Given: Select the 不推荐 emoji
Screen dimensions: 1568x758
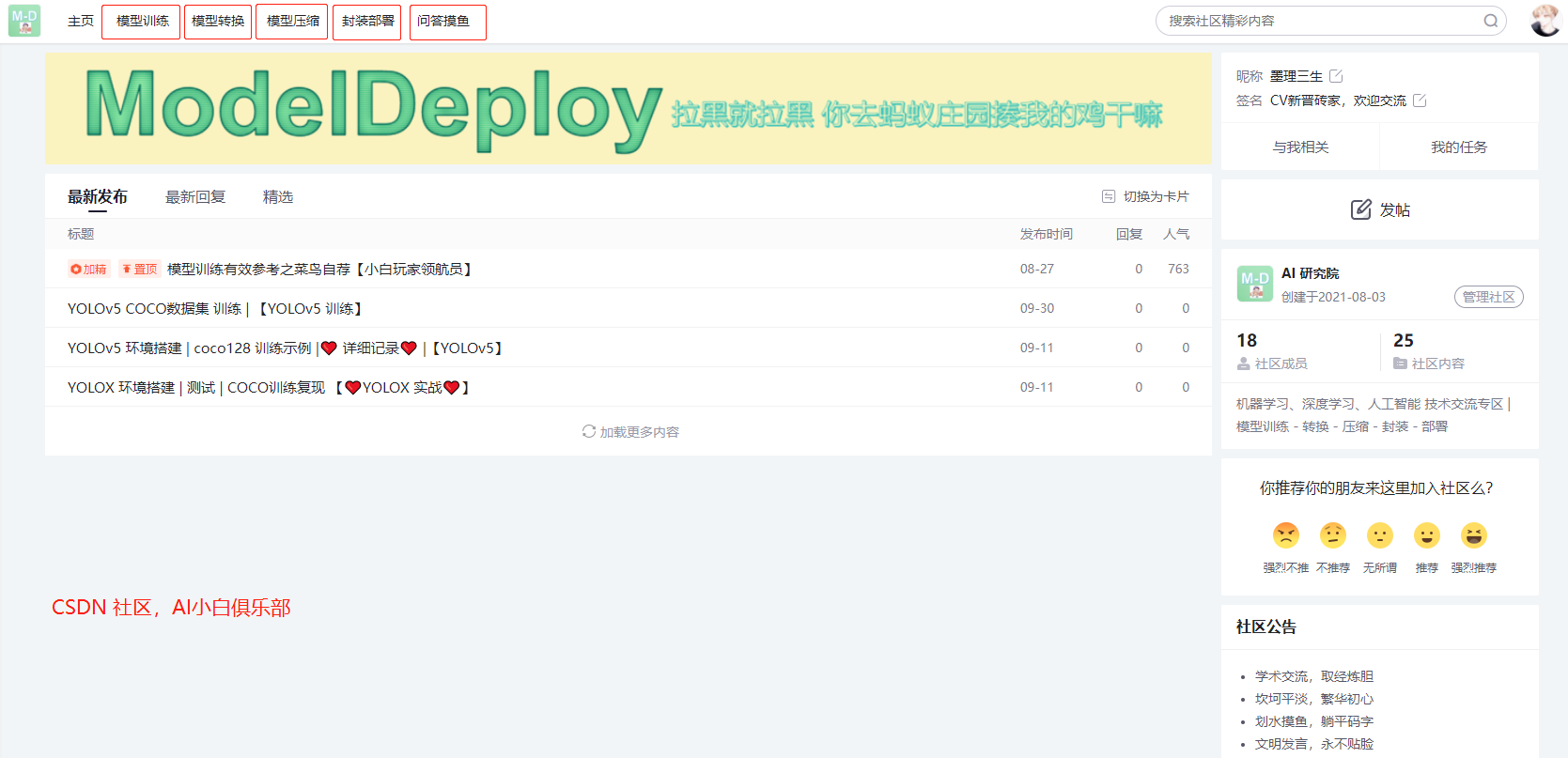Looking at the screenshot, I should pos(1333,535).
